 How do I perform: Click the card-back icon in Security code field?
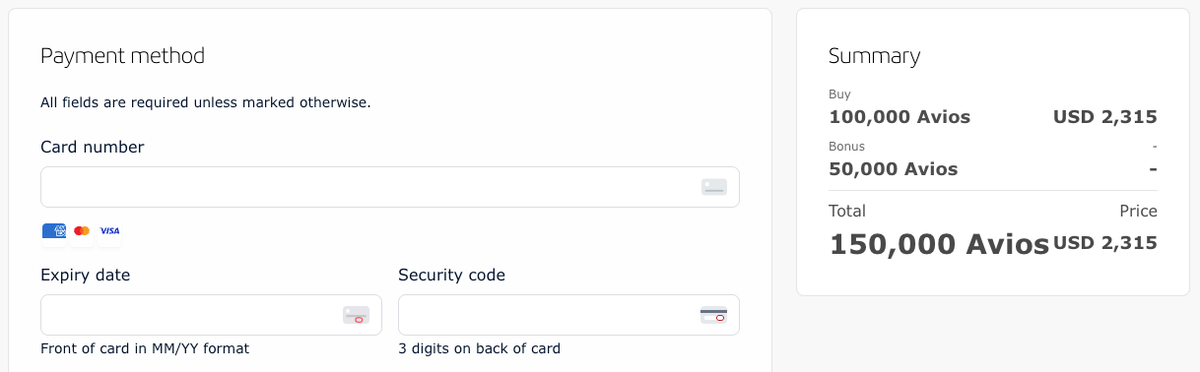click(713, 315)
